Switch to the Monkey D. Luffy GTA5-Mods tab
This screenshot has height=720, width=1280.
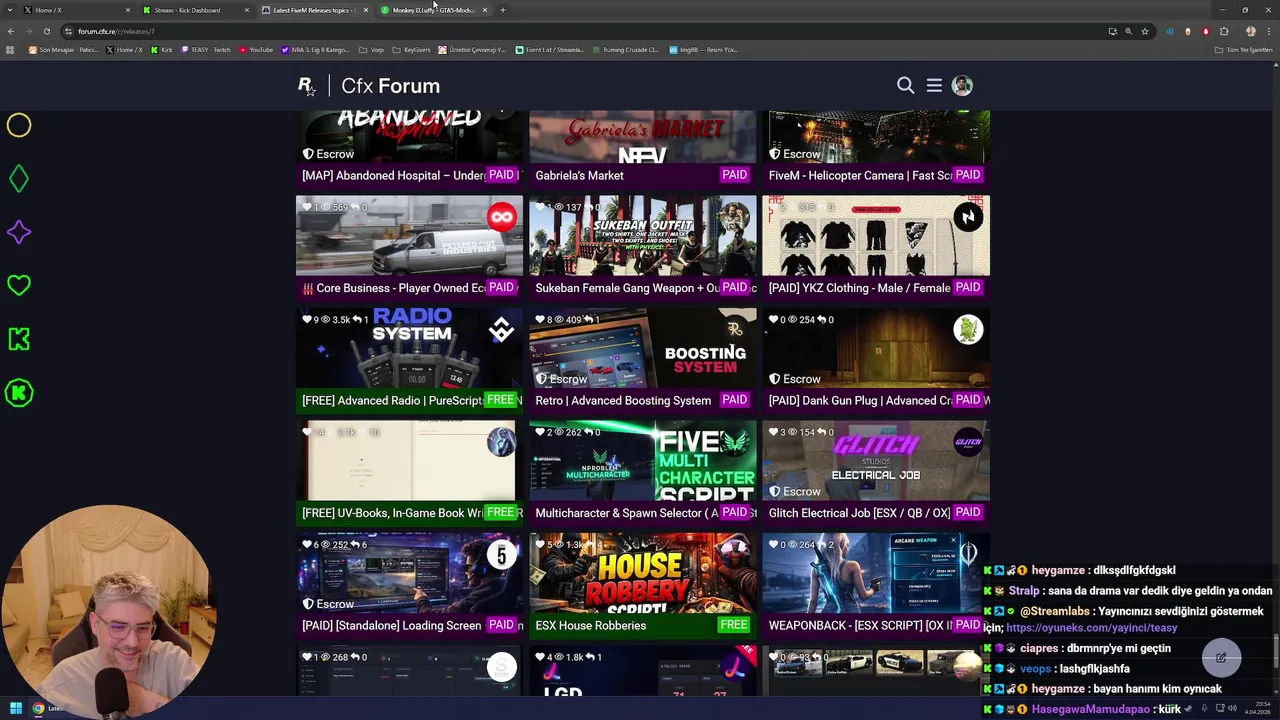[434, 10]
